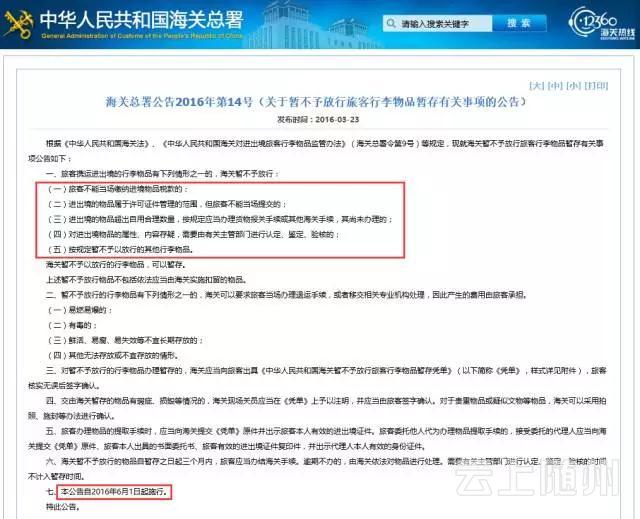Image resolution: width=640 pixels, height=519 pixels.
Task: Print the announcement via [打印]
Action: click(x=596, y=86)
